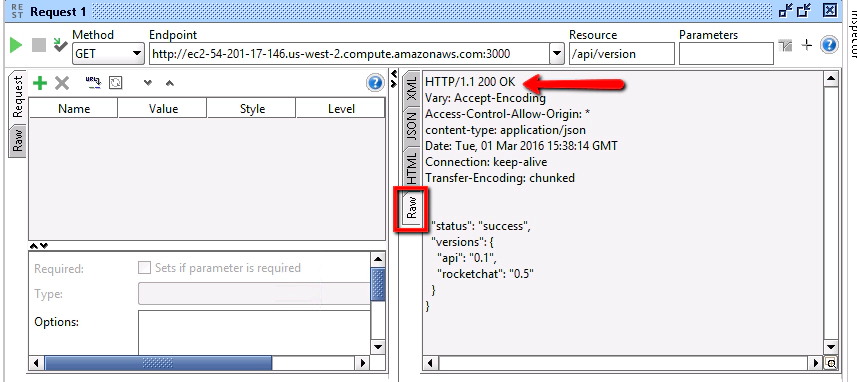Cancel the running request with the stop button
This screenshot has width=857, height=382.
(38, 45)
